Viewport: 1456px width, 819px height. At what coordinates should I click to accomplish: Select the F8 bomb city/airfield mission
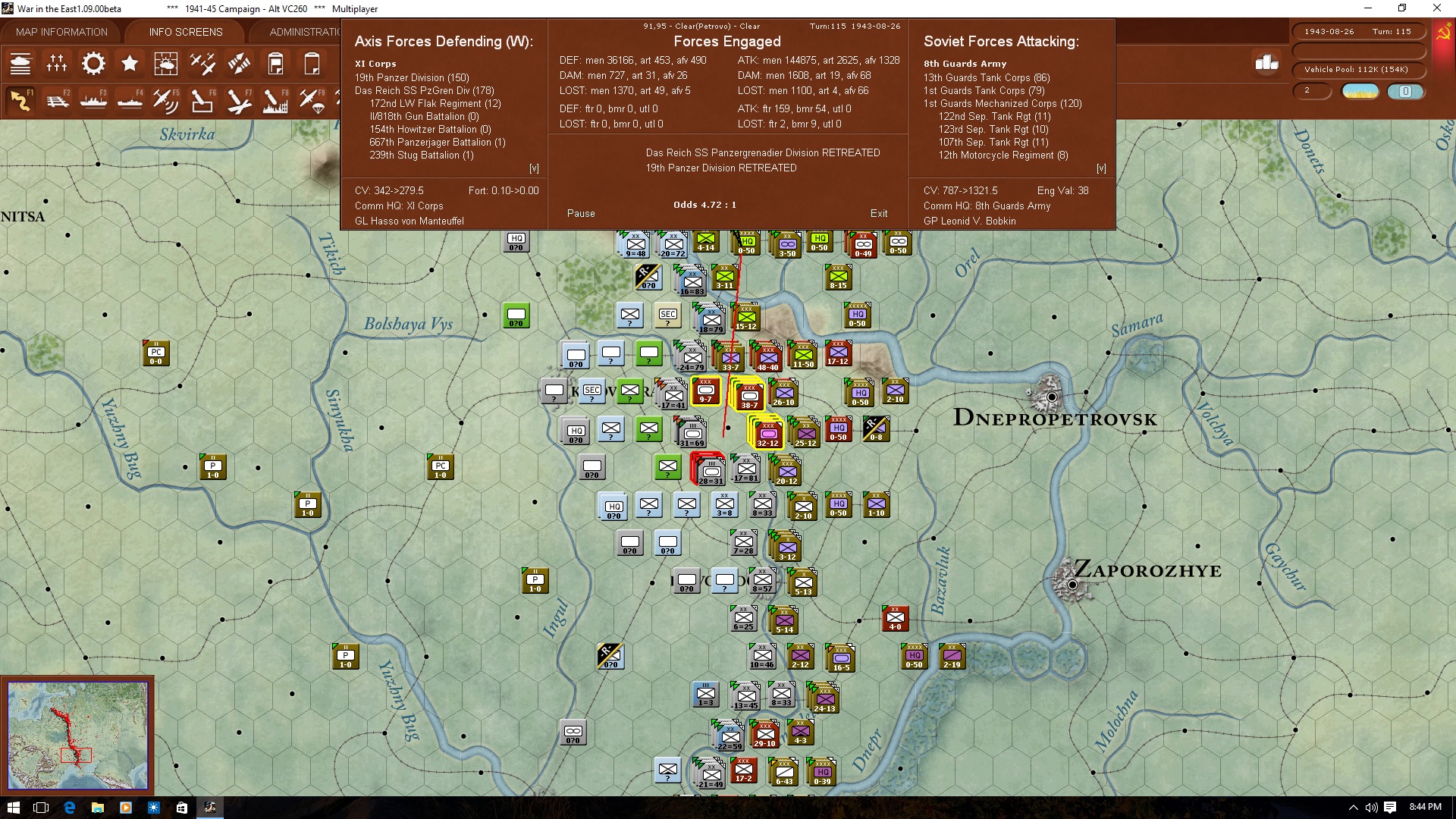(x=275, y=99)
